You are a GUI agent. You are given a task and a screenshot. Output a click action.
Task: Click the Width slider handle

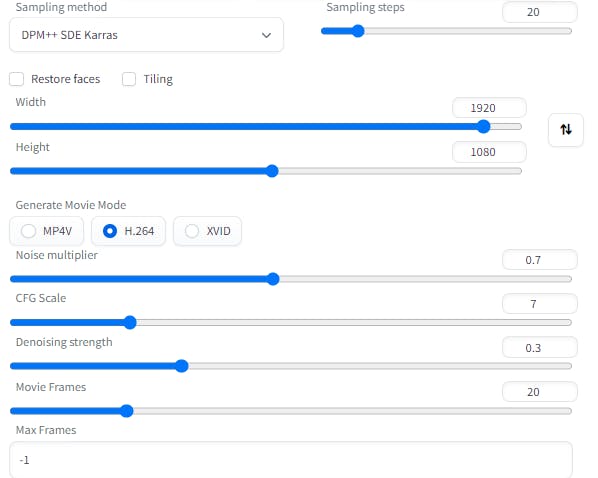tap(484, 126)
